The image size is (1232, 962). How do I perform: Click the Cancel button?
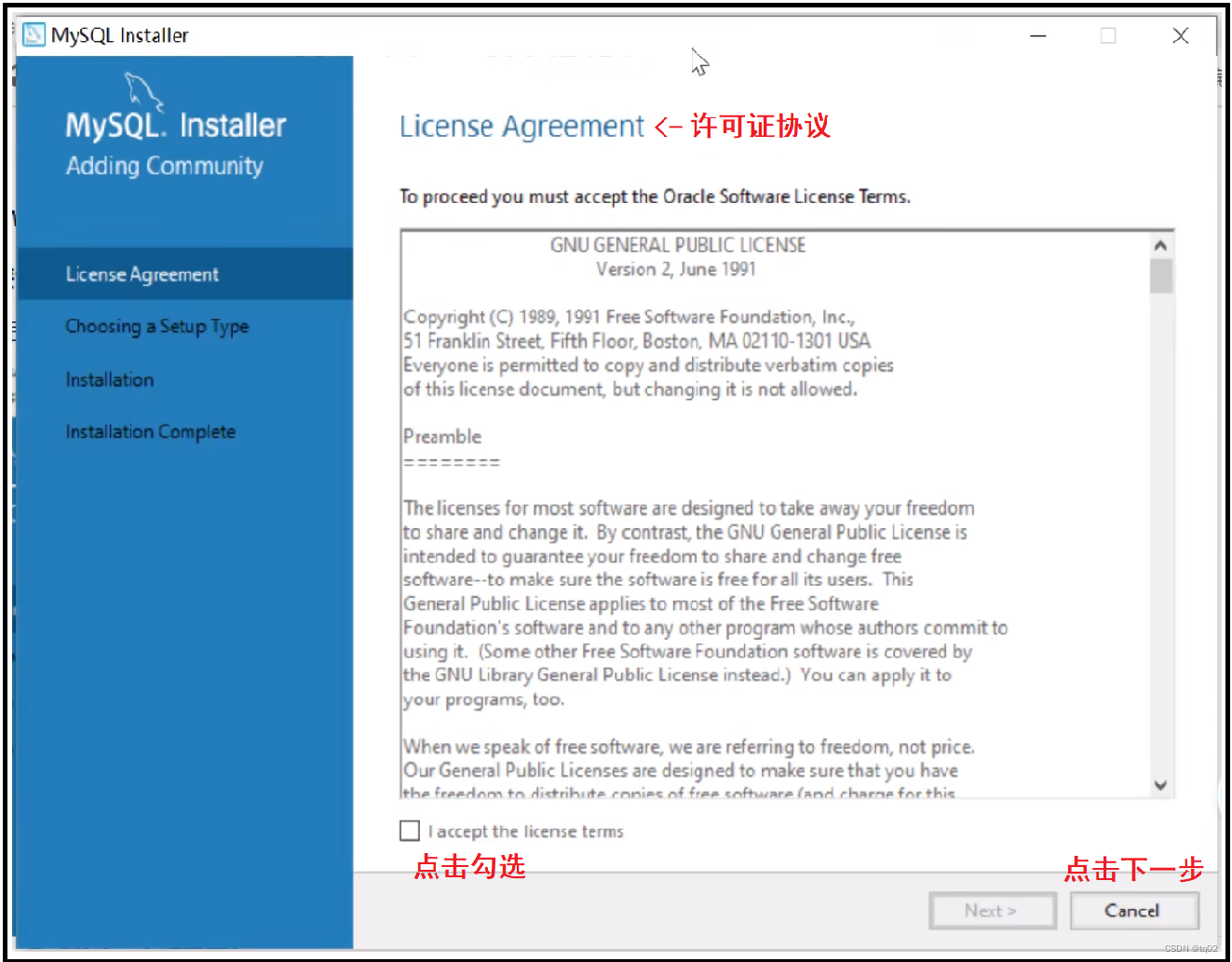(x=1133, y=911)
